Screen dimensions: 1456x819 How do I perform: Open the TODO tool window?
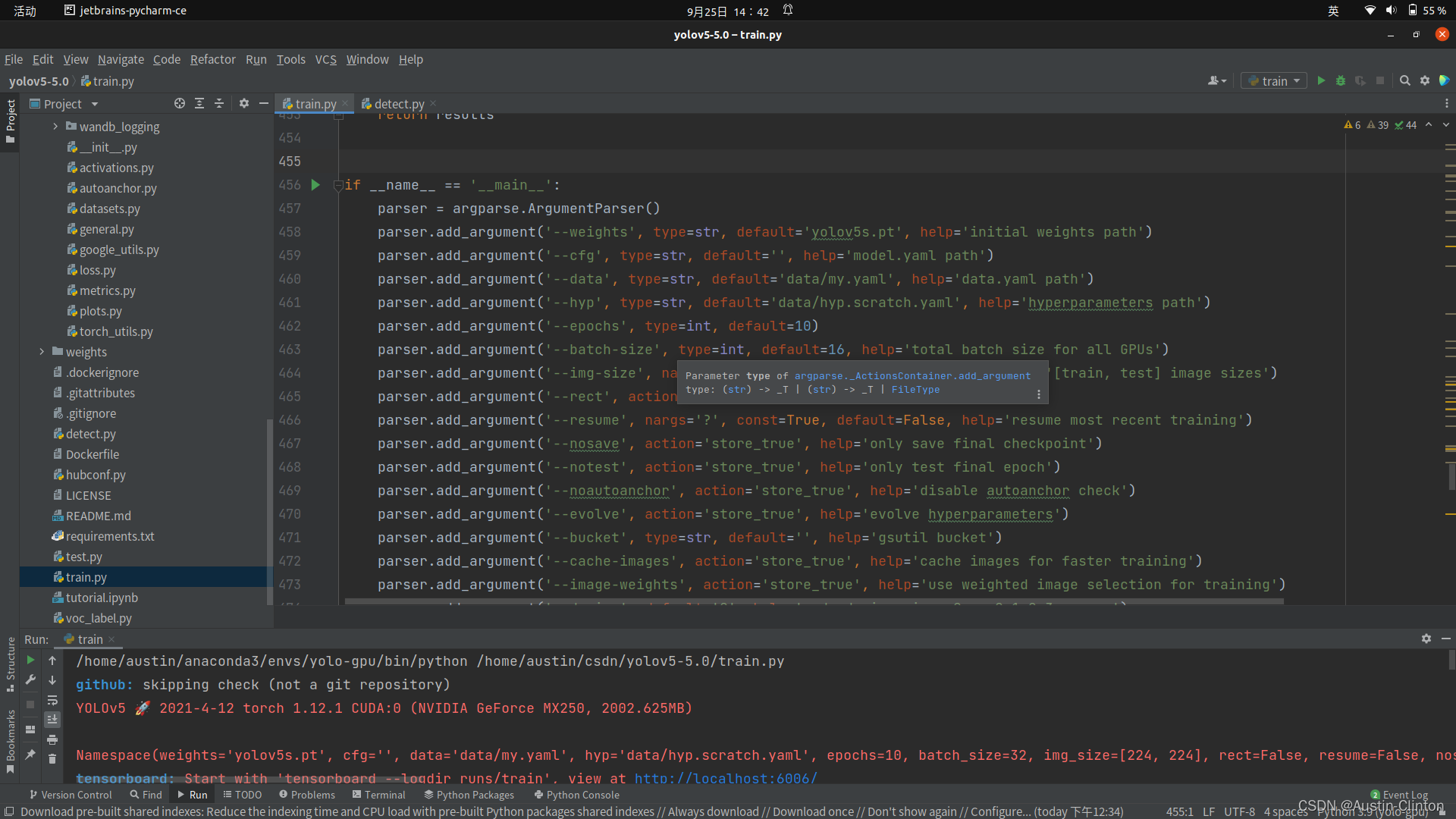[x=242, y=795]
